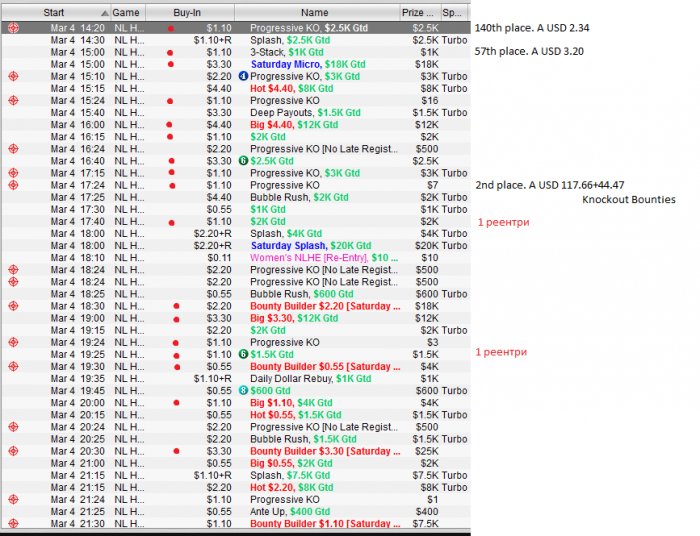Sort the list by the Start column header
700x536 pixels.
pyautogui.click(x=55, y=12)
